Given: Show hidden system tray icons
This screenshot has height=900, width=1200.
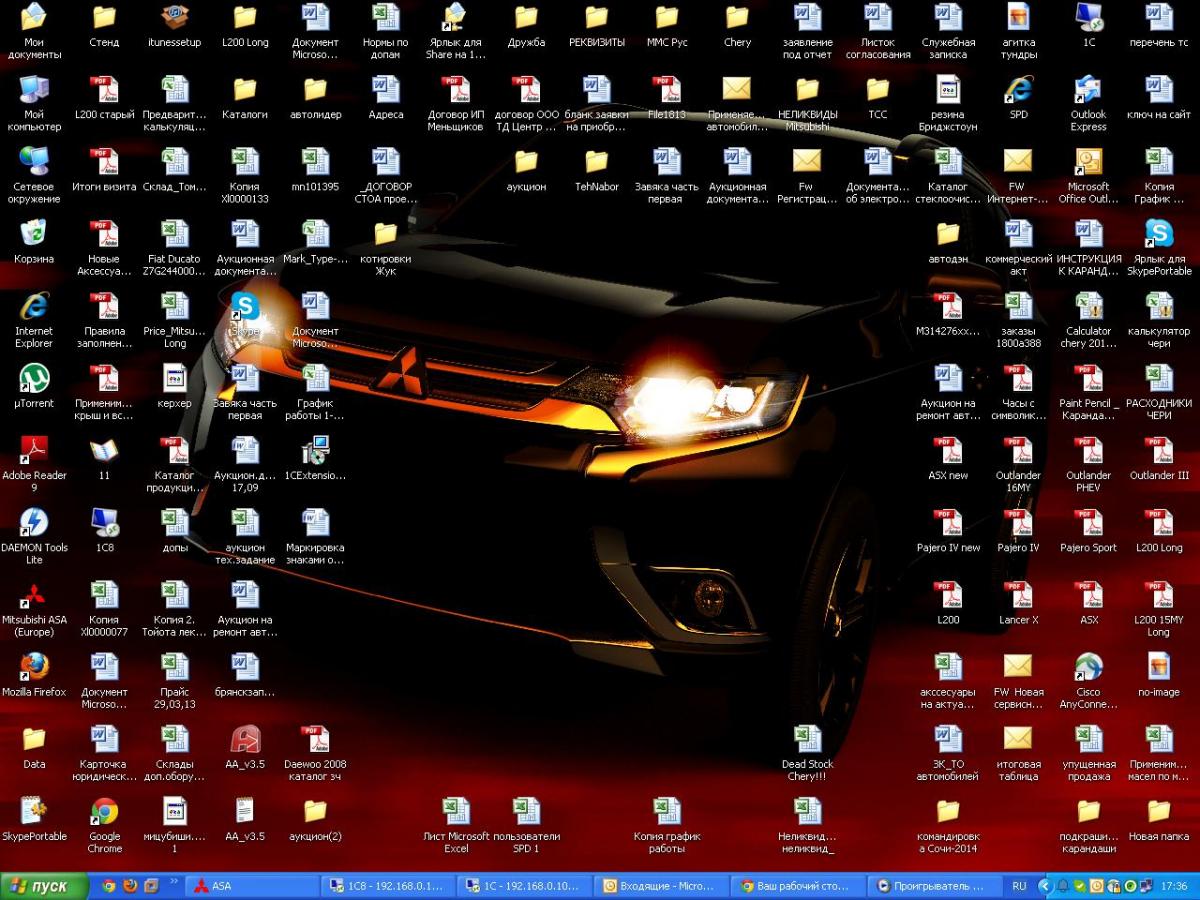Looking at the screenshot, I should tap(1045, 886).
